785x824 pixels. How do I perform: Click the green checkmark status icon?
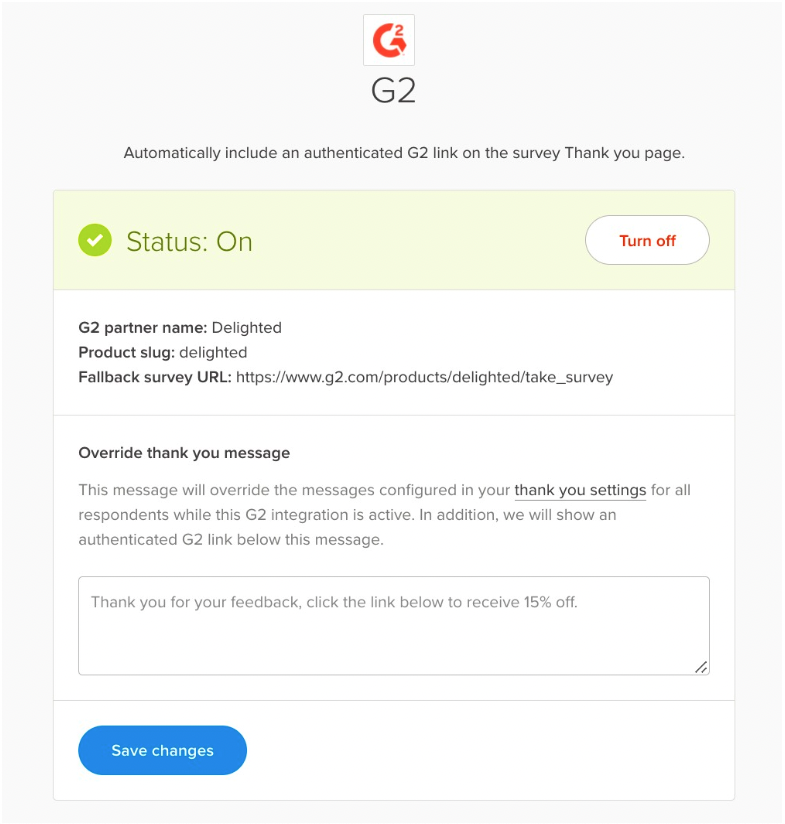(x=95, y=241)
